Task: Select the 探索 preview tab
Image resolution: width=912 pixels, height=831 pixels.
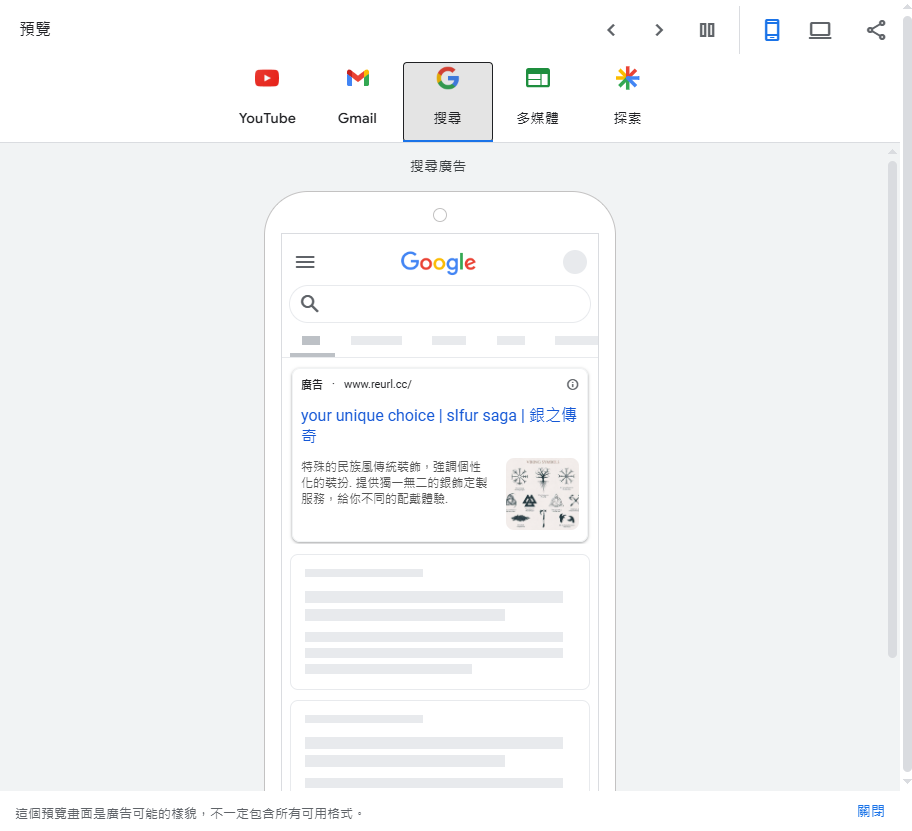Action: point(627,97)
